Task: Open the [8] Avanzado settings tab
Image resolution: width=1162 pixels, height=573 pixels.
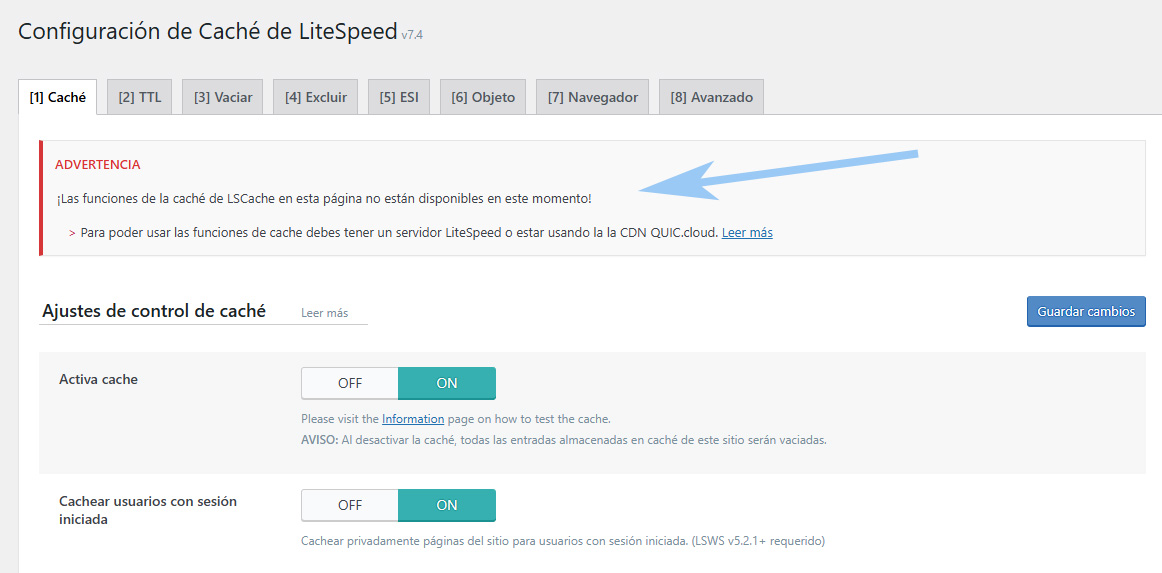Action: [x=711, y=97]
